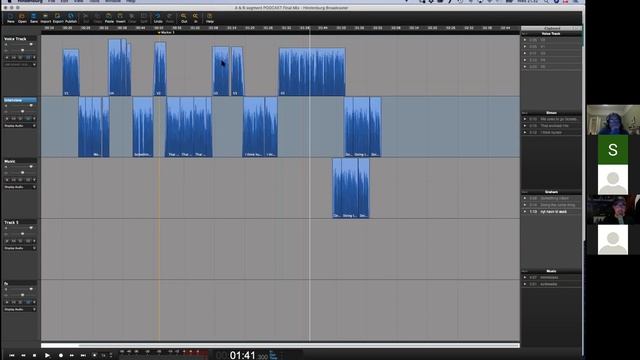Click the stop transport button

[x=34, y=356]
